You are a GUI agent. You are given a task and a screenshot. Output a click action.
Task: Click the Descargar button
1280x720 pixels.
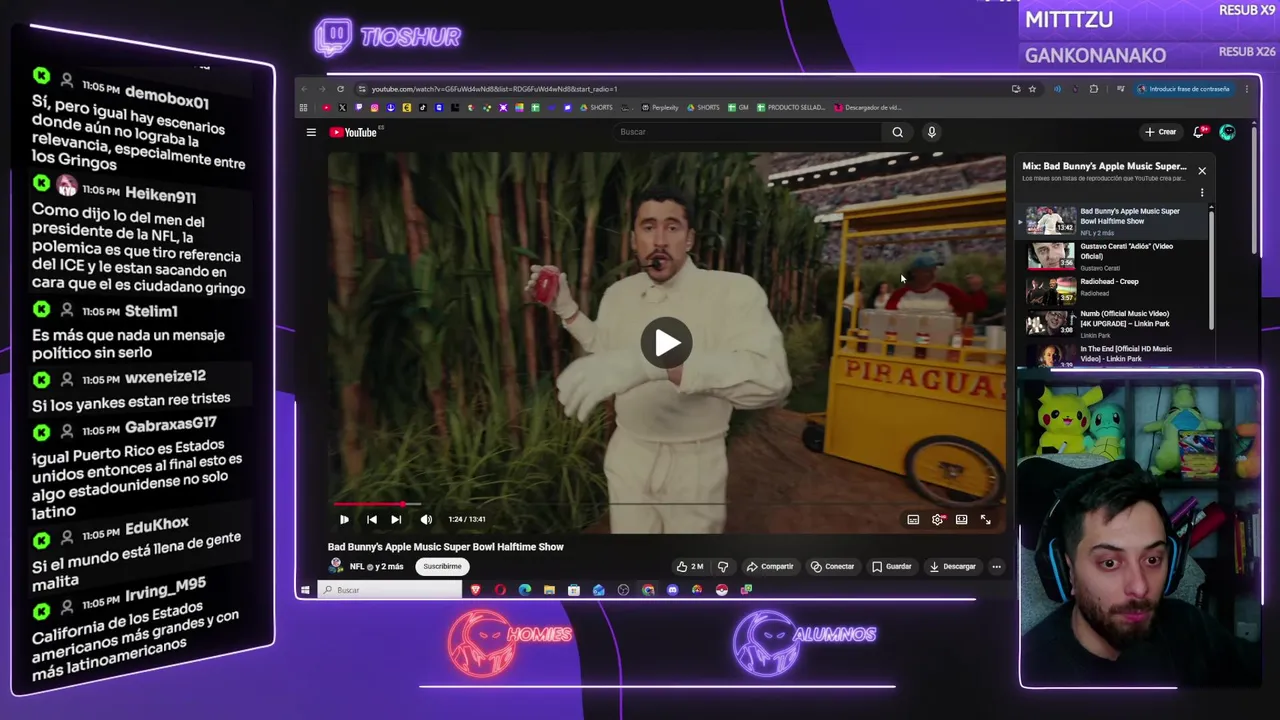point(952,567)
